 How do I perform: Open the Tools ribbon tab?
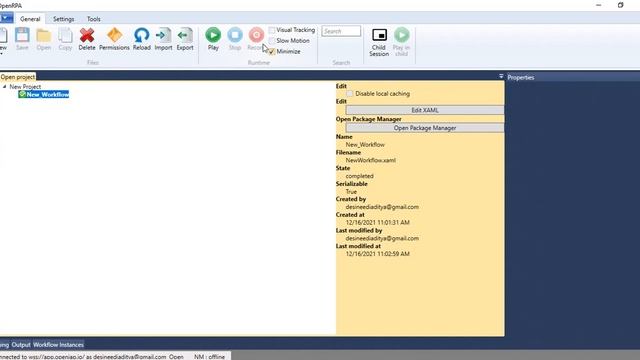pyautogui.click(x=93, y=19)
